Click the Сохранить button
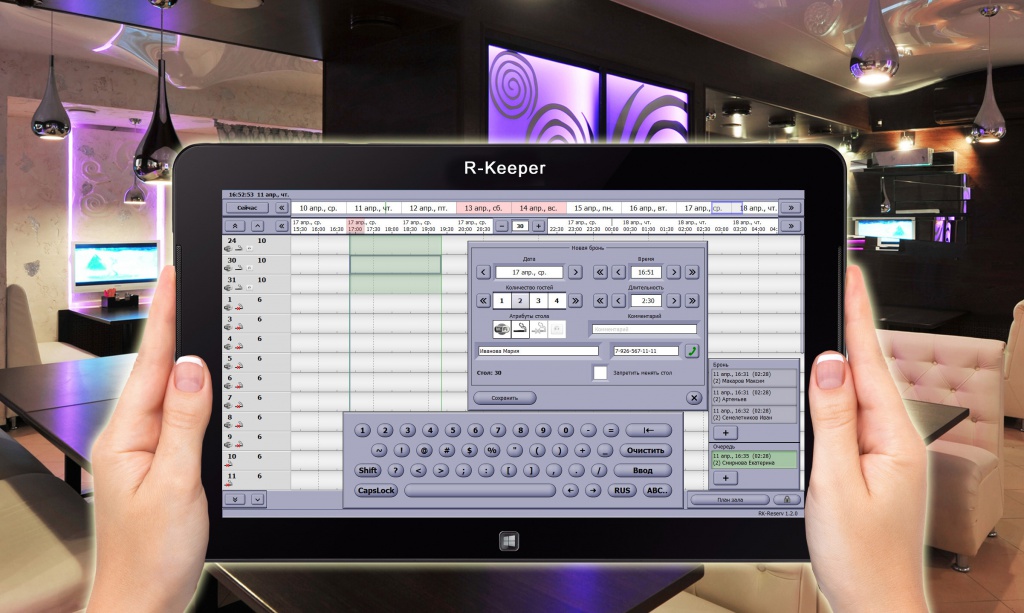The height and width of the screenshot is (613, 1024). 506,397
